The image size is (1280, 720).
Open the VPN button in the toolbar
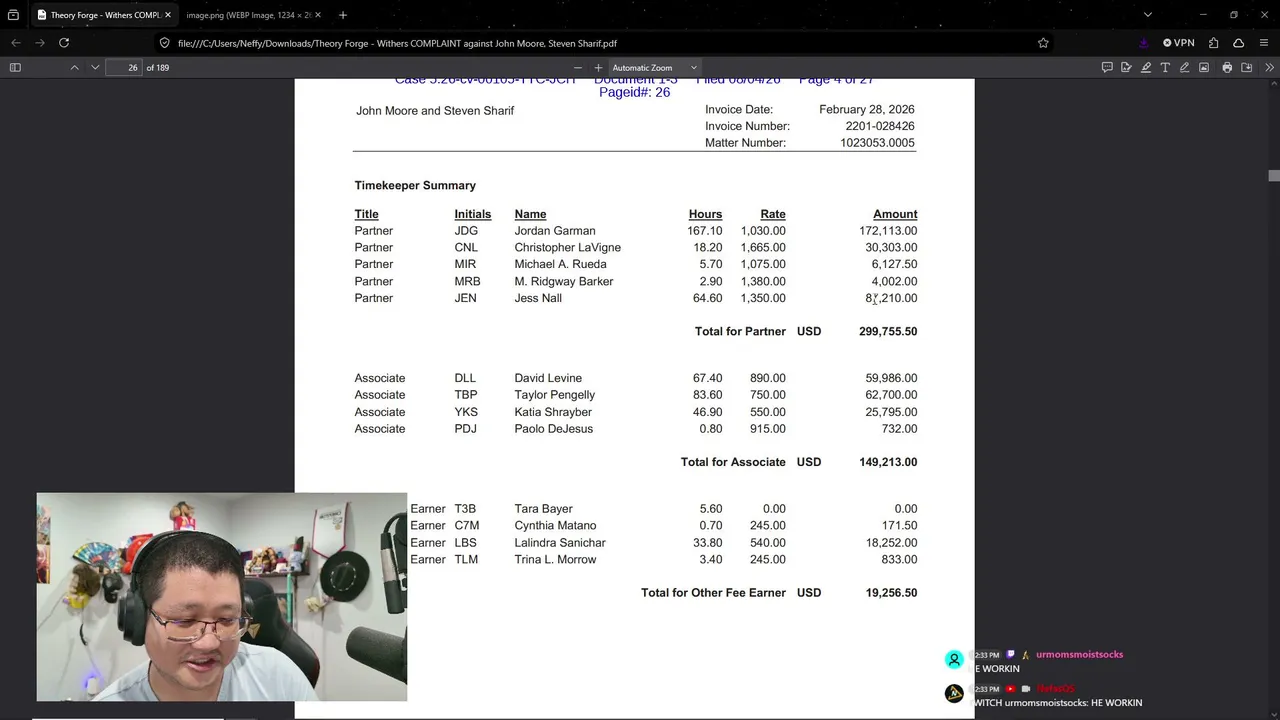[1179, 43]
